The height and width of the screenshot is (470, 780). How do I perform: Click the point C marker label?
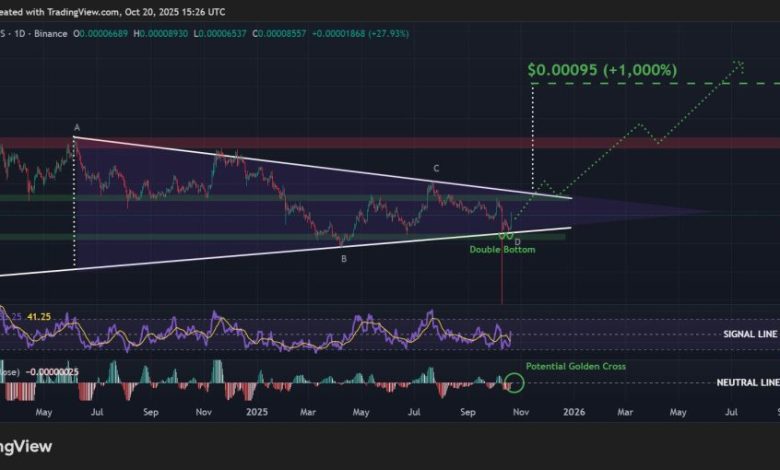(x=435, y=169)
